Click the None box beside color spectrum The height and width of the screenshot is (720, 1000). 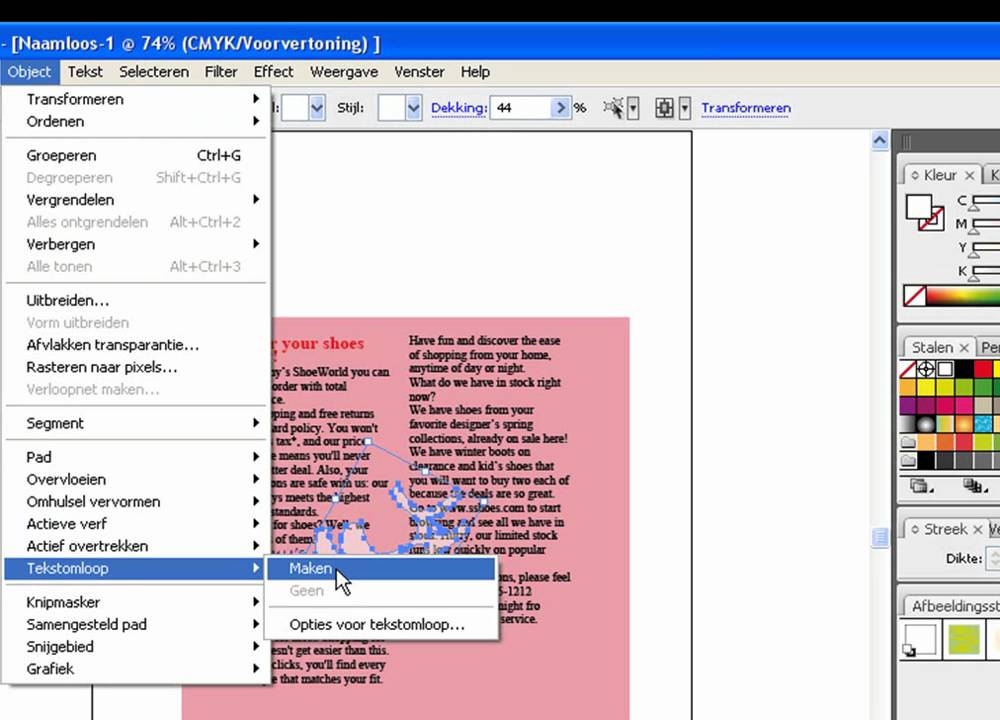(915, 296)
